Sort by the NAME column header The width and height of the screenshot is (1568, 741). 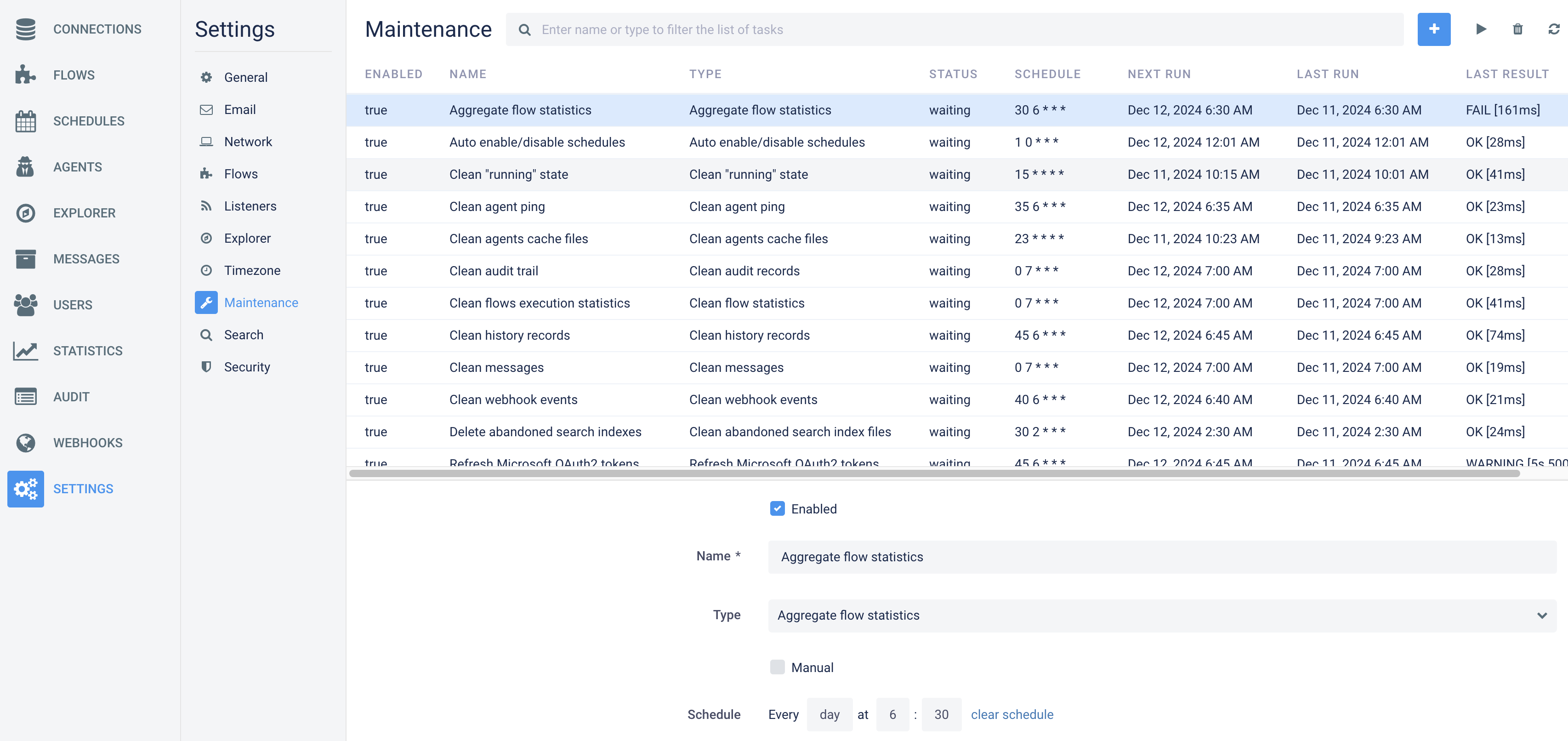tap(467, 74)
